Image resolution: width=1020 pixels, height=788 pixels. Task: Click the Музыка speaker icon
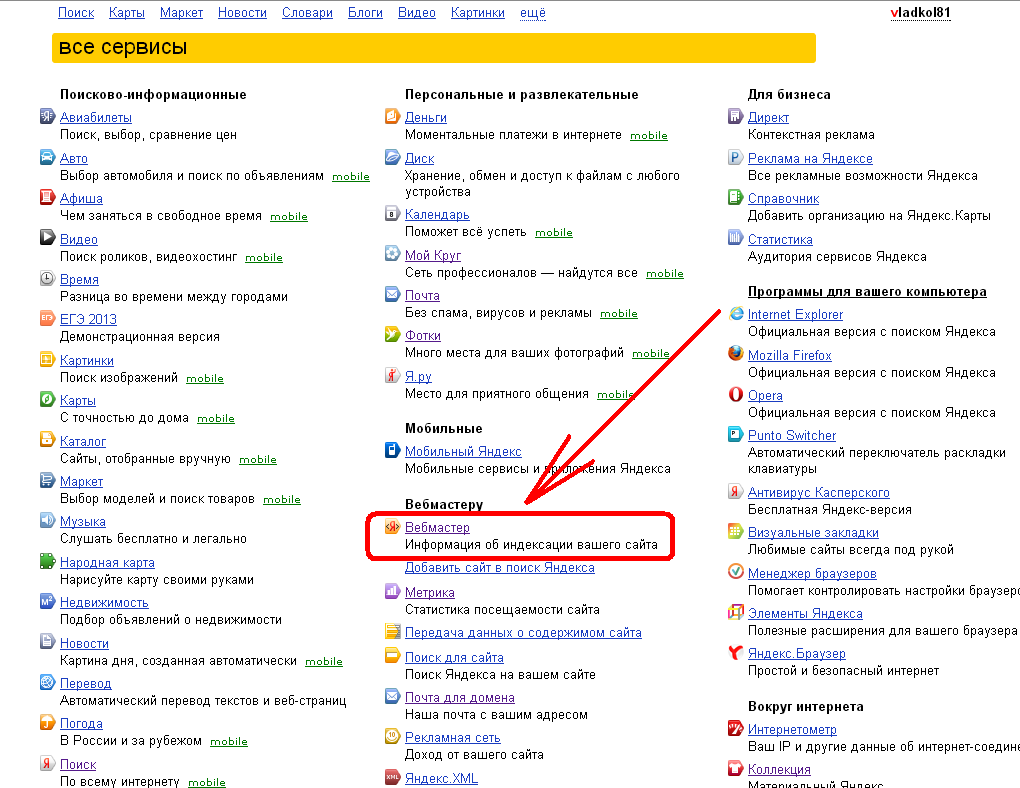point(47,520)
